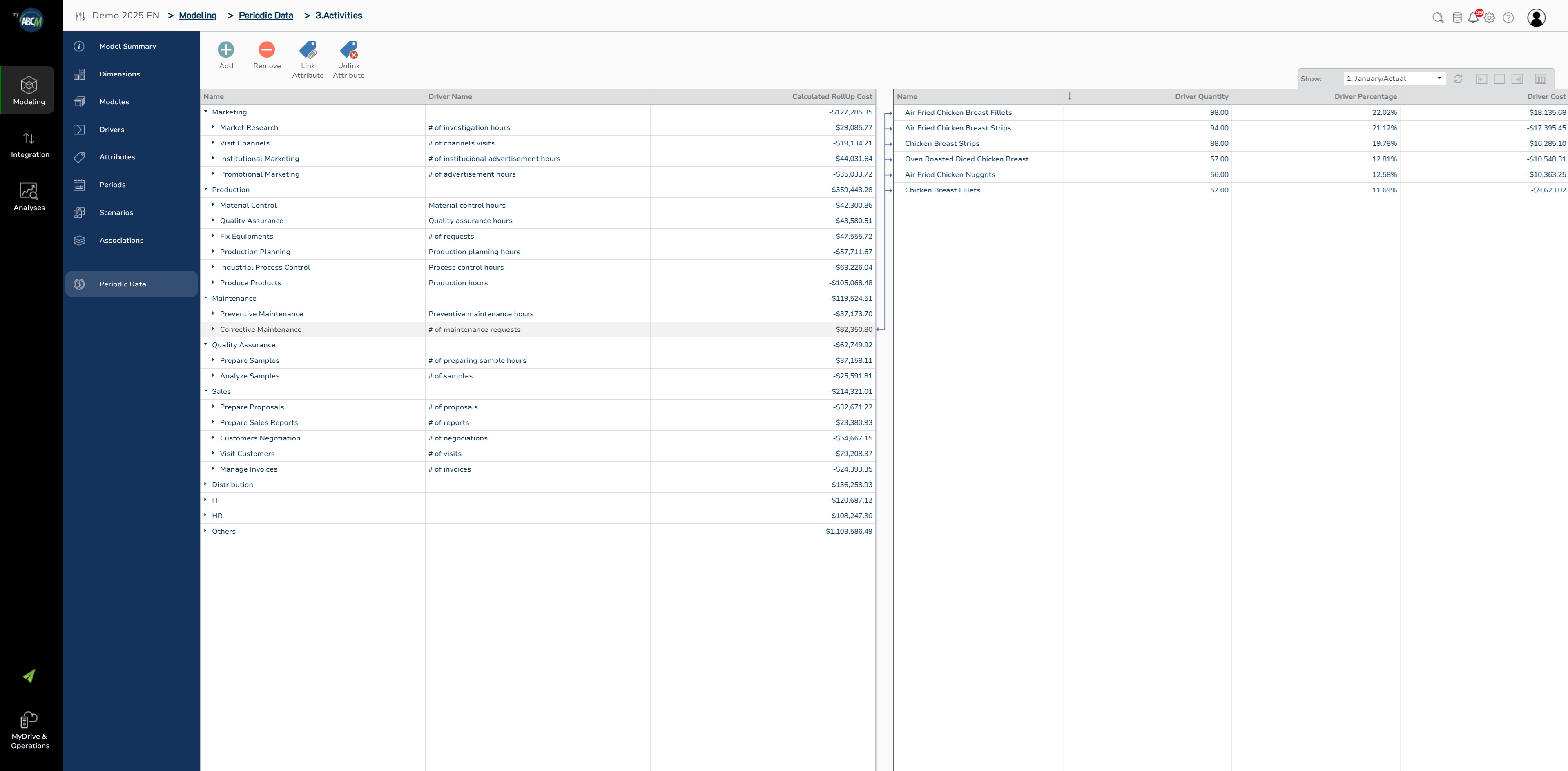Click the collapse-to-right panel layout icon
Screen dimensions: 1568x771
(1517, 78)
